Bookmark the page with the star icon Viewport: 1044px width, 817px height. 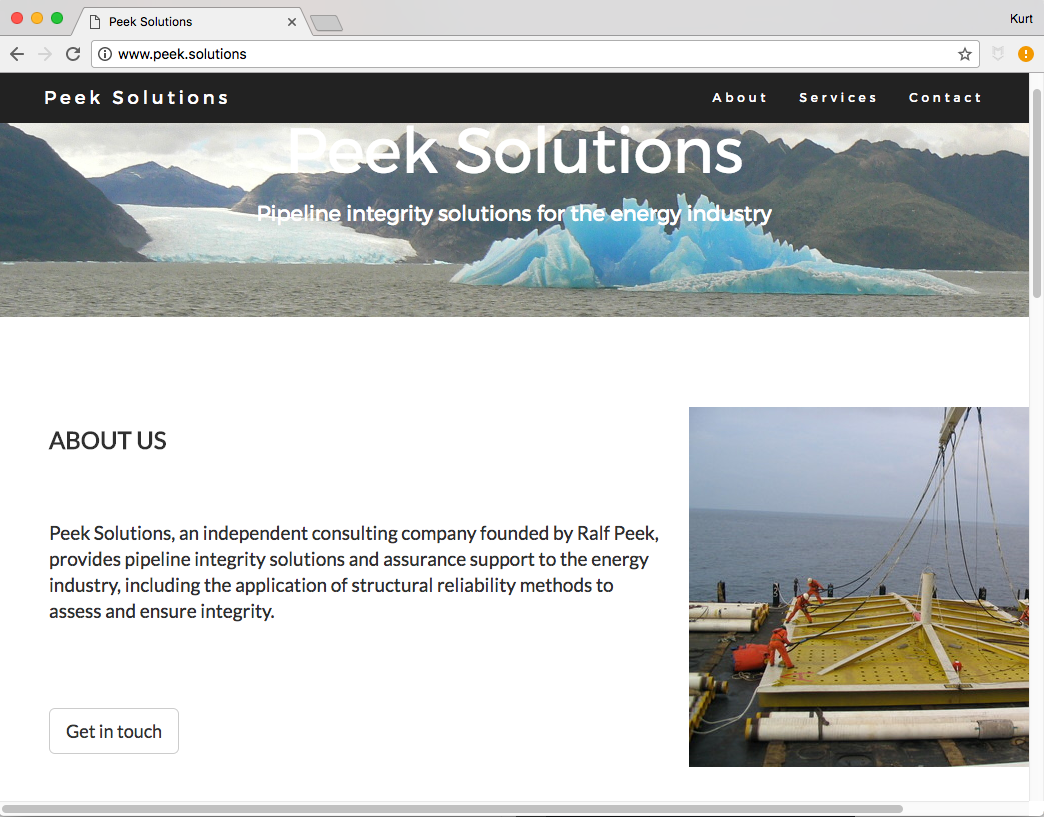click(965, 55)
